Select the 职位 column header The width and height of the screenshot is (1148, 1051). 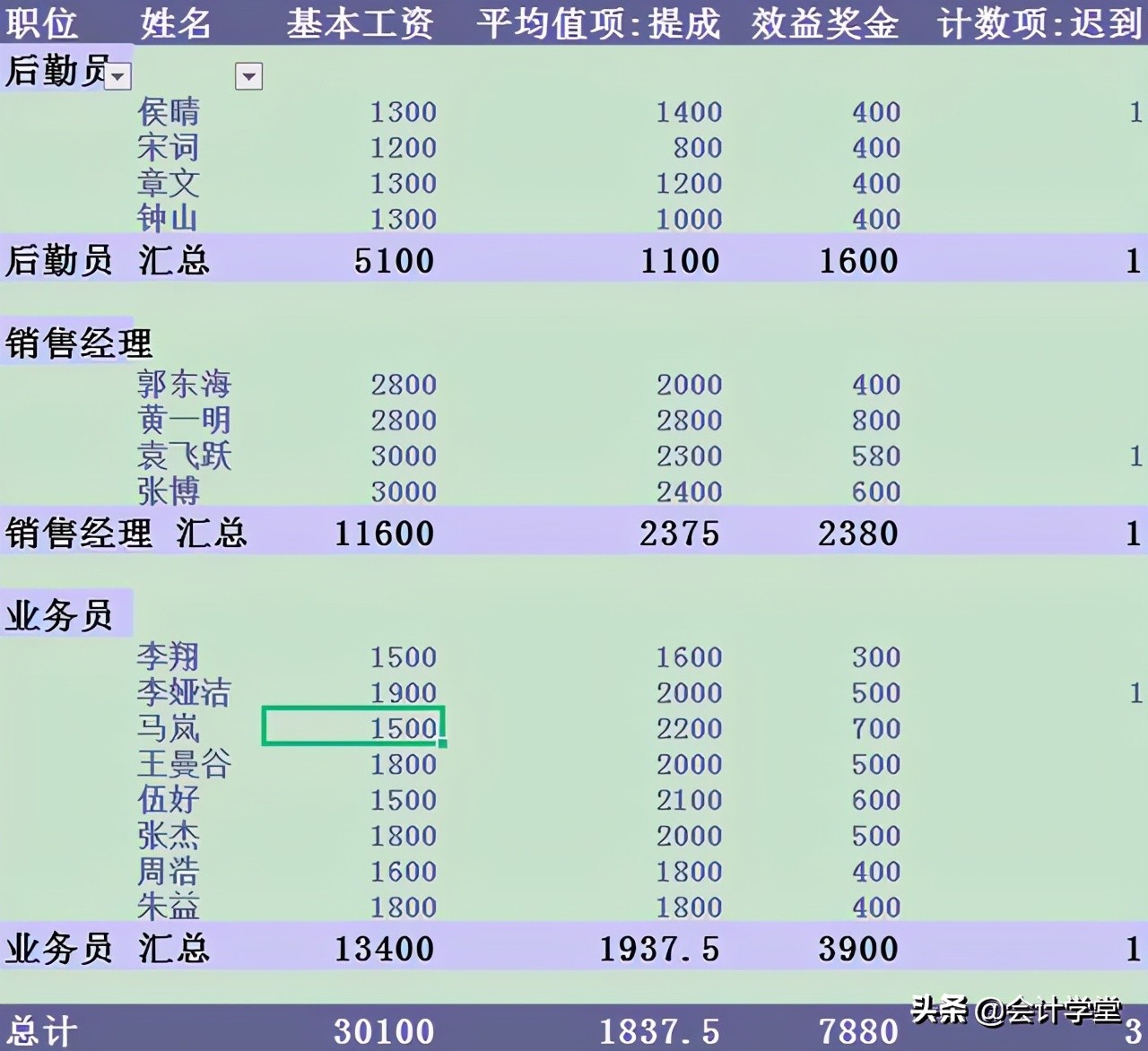click(40, 24)
